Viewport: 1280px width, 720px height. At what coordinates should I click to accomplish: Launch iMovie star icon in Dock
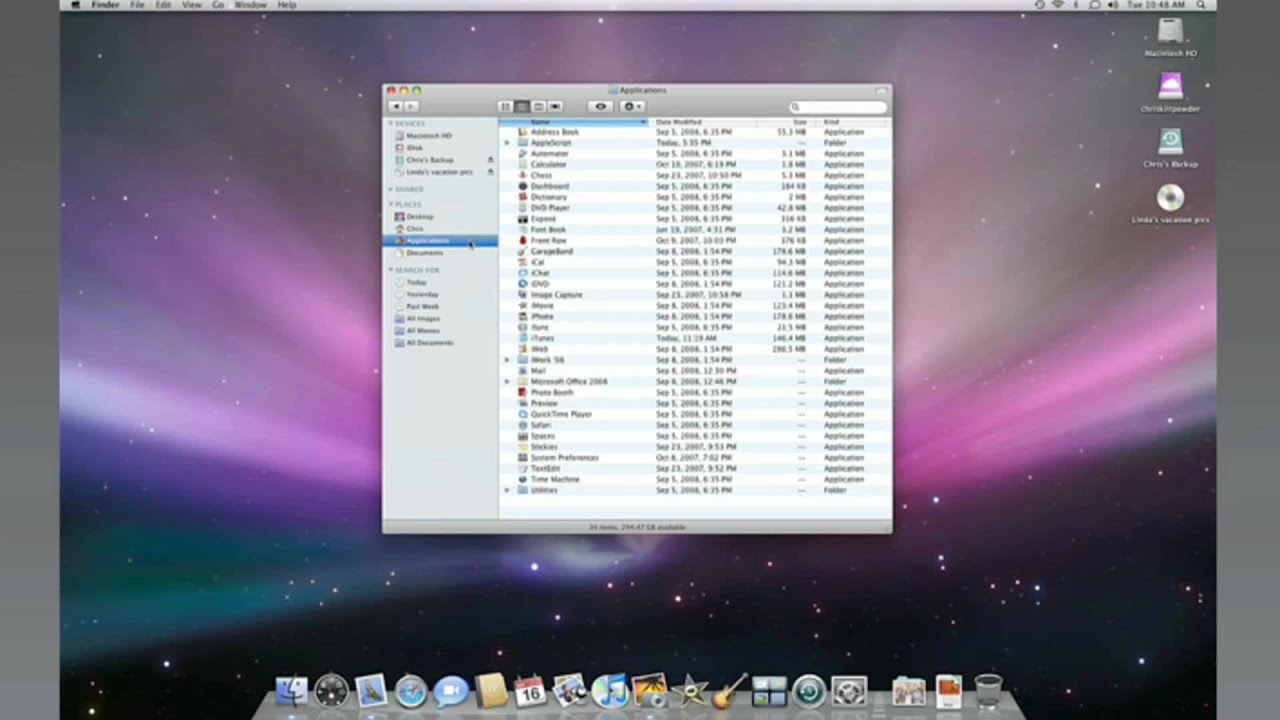[689, 691]
